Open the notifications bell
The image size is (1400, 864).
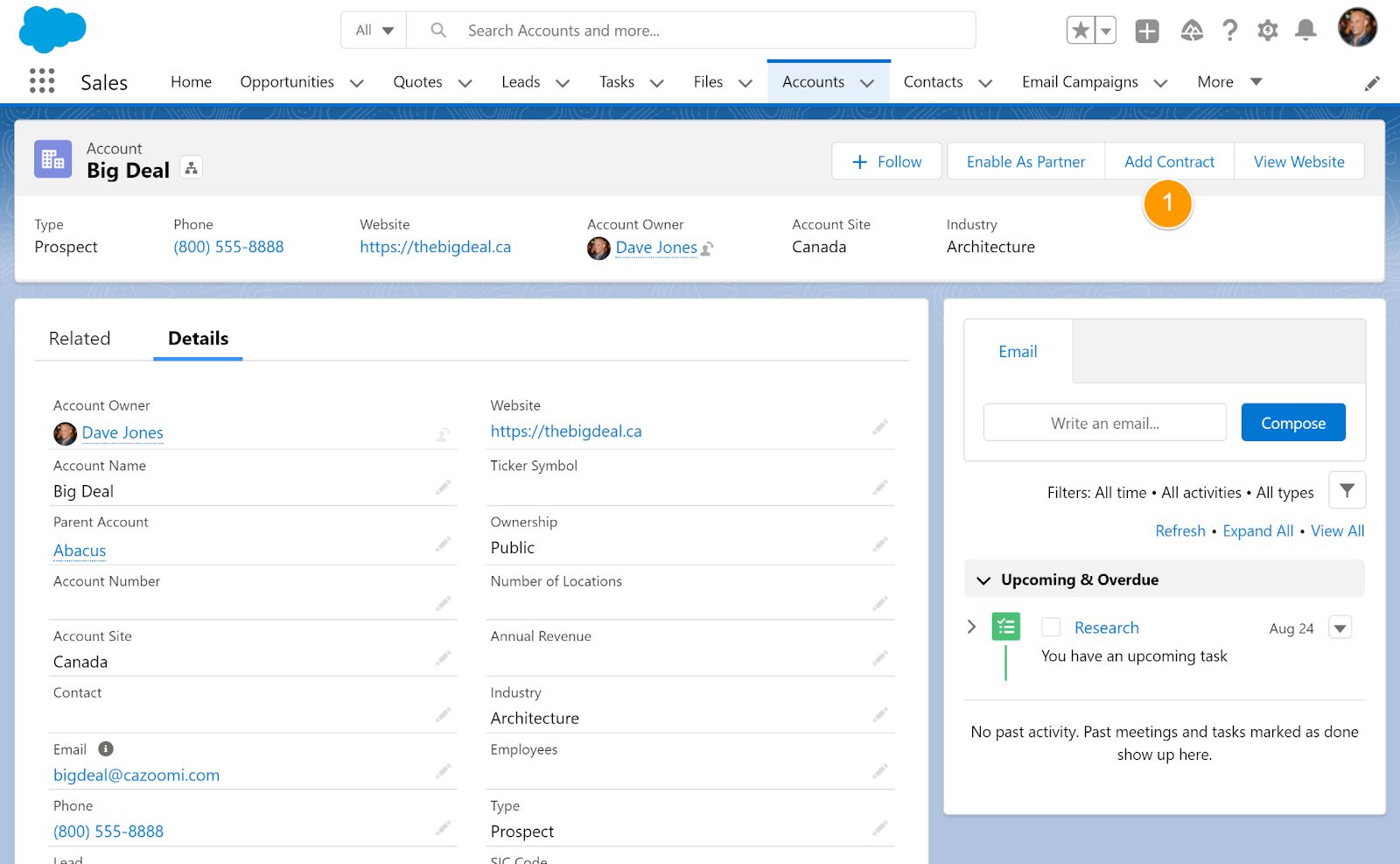[x=1305, y=31]
